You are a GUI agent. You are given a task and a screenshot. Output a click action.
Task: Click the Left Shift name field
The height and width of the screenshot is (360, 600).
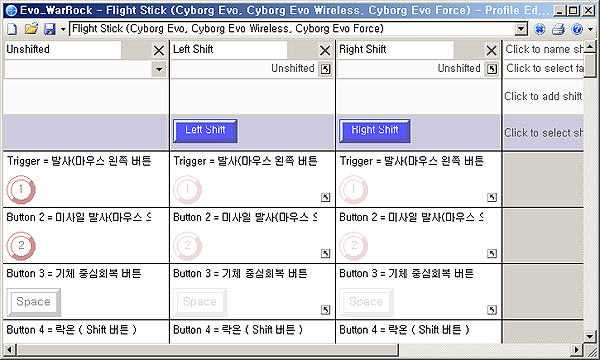229,50
